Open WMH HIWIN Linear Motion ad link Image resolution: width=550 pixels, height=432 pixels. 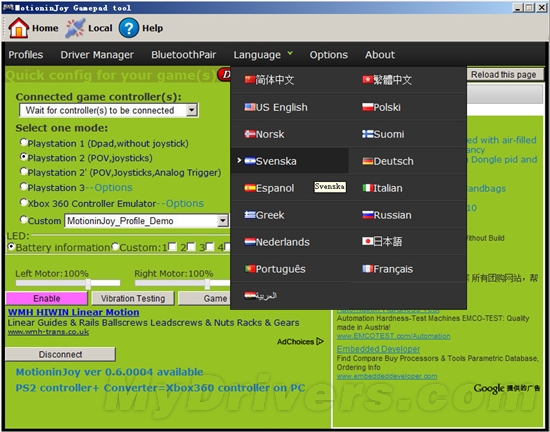pos(74,312)
